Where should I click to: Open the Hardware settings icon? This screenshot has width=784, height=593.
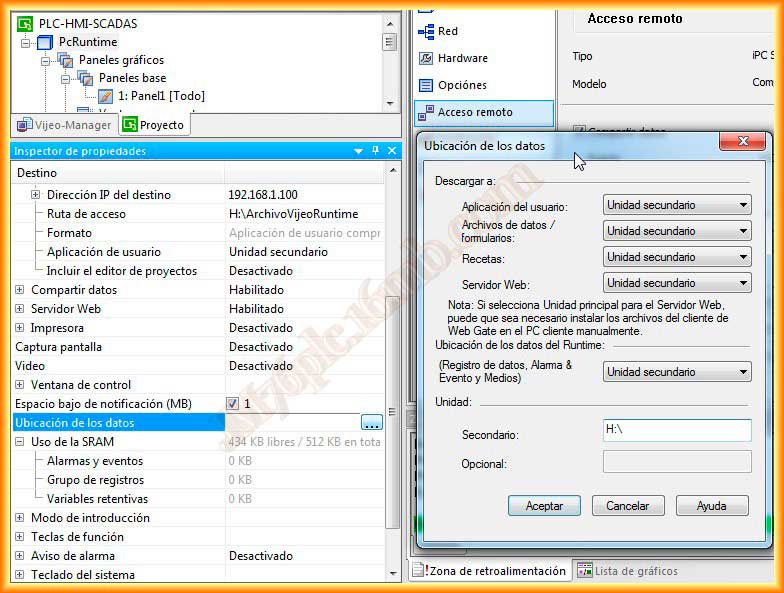point(426,58)
